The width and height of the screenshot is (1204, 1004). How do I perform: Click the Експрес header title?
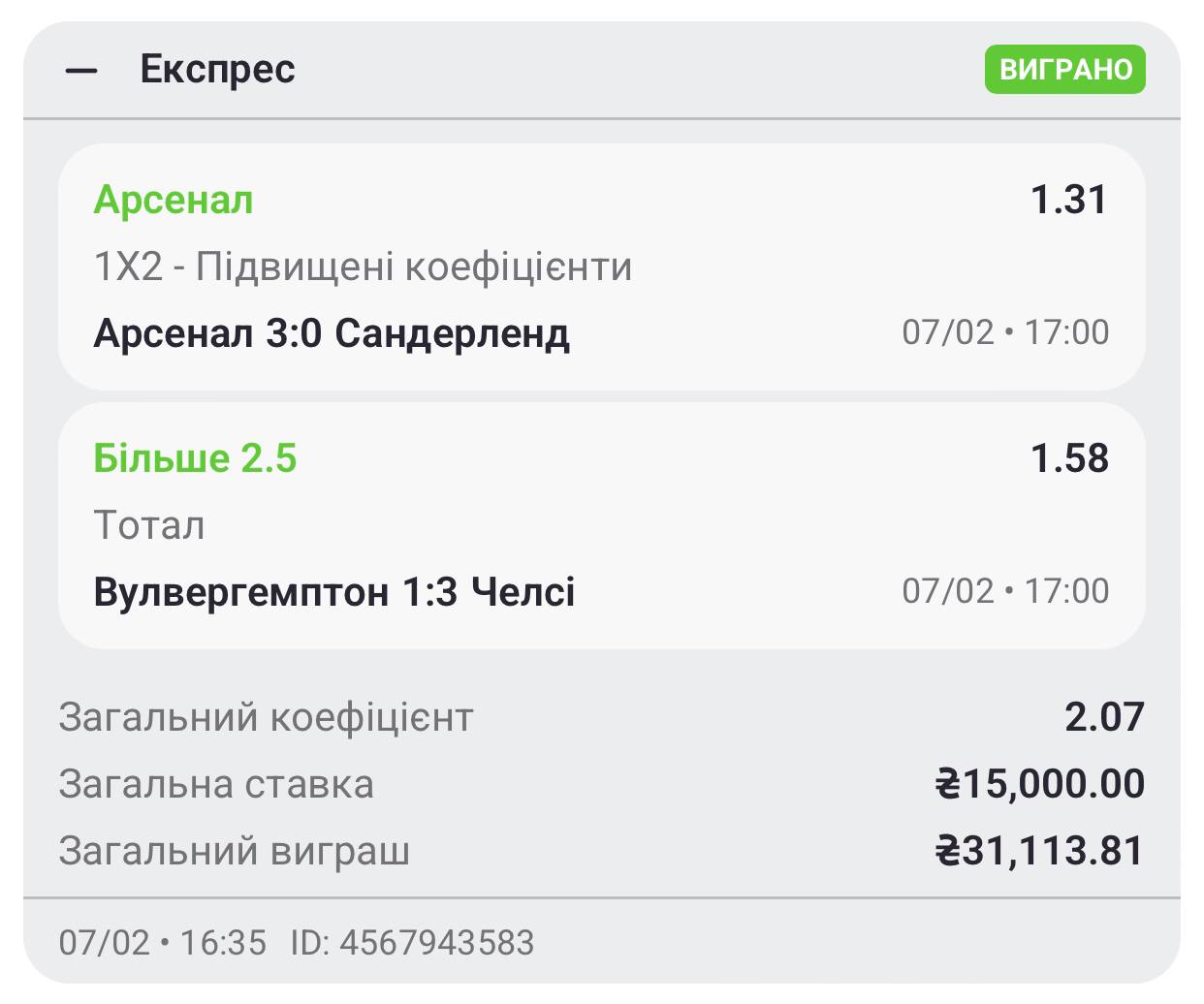(217, 70)
